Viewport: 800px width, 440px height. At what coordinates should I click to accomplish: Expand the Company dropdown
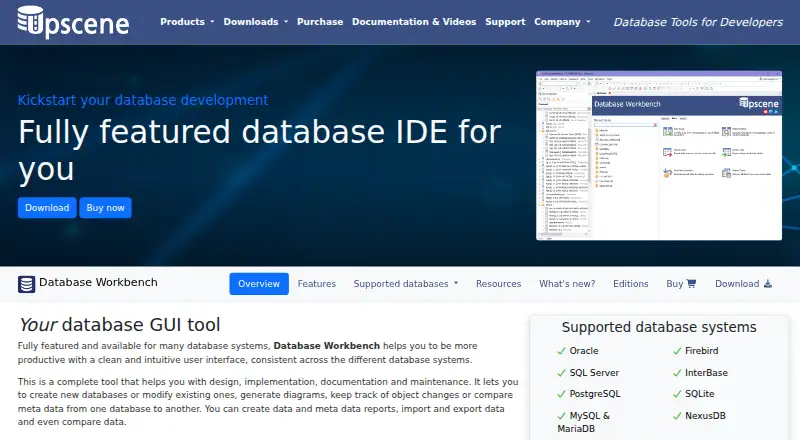(562, 22)
